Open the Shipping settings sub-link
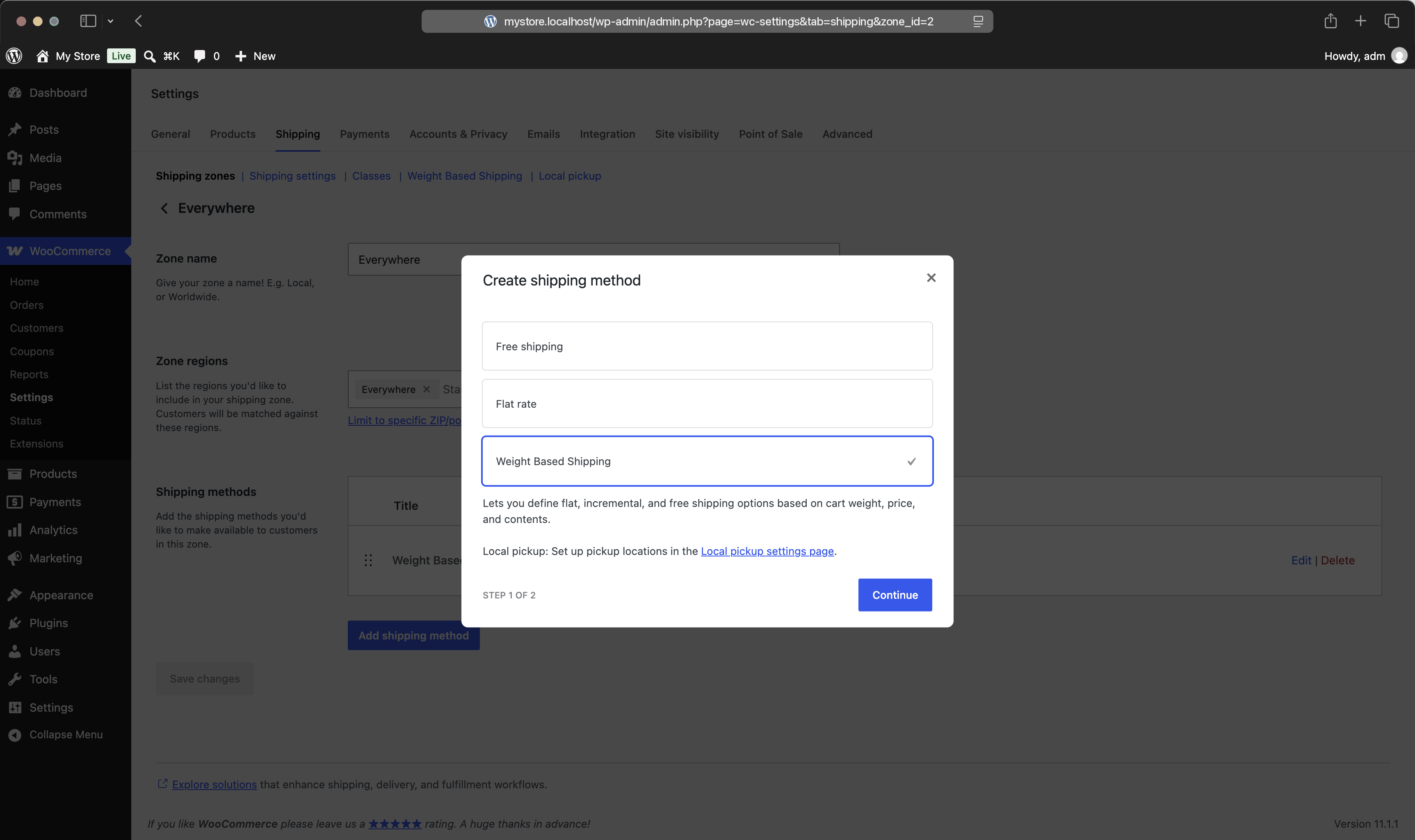The height and width of the screenshot is (840, 1415). tap(292, 176)
